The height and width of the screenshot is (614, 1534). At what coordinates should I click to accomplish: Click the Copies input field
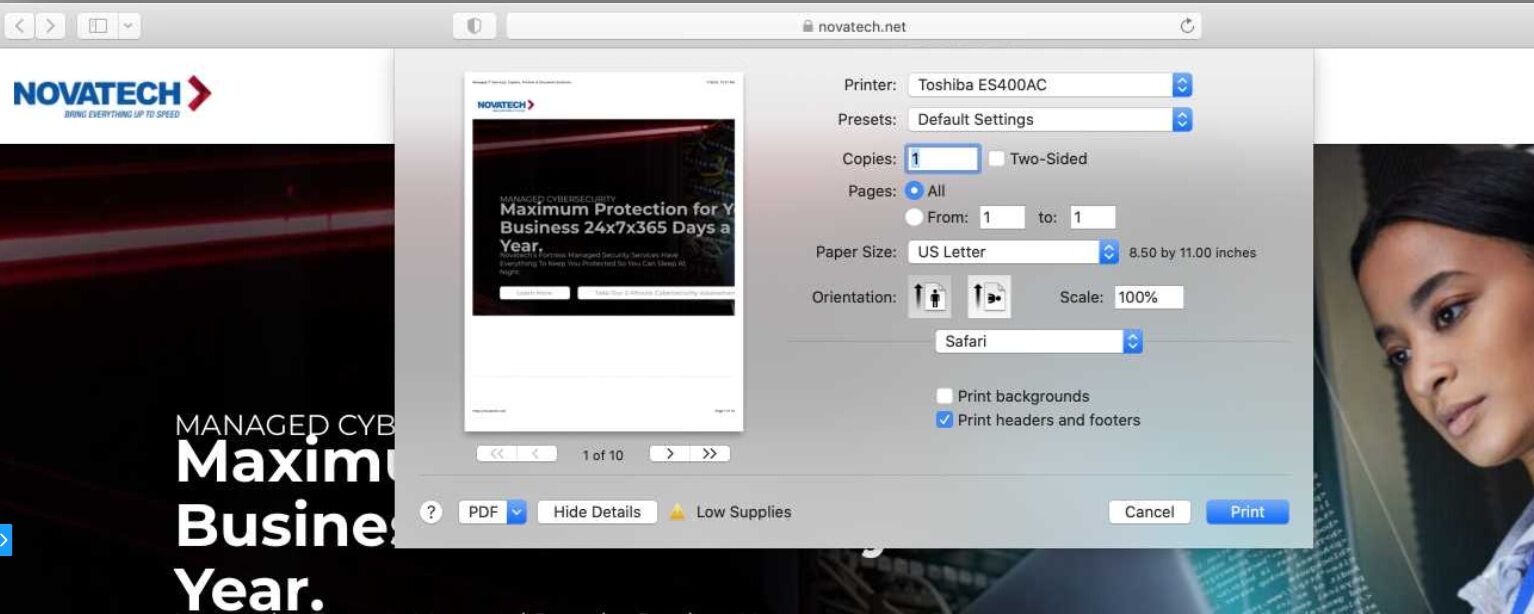coord(943,158)
